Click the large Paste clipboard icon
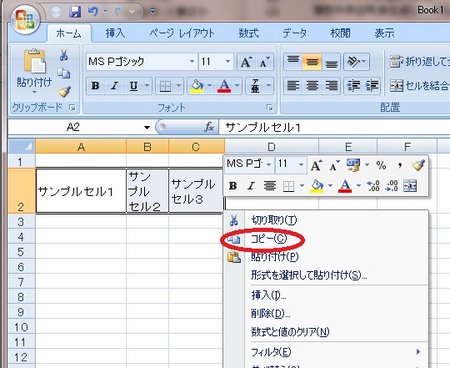This screenshot has width=450, height=368. (x=35, y=61)
